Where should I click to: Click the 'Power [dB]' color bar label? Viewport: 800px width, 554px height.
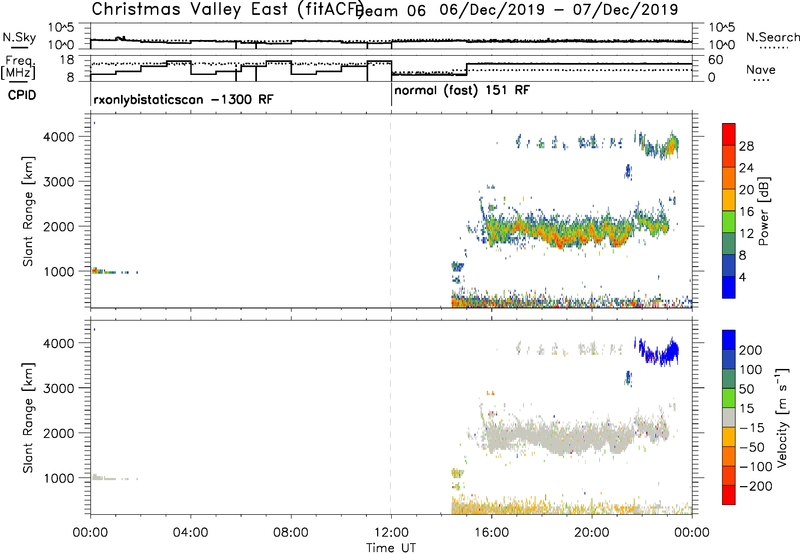click(763, 211)
